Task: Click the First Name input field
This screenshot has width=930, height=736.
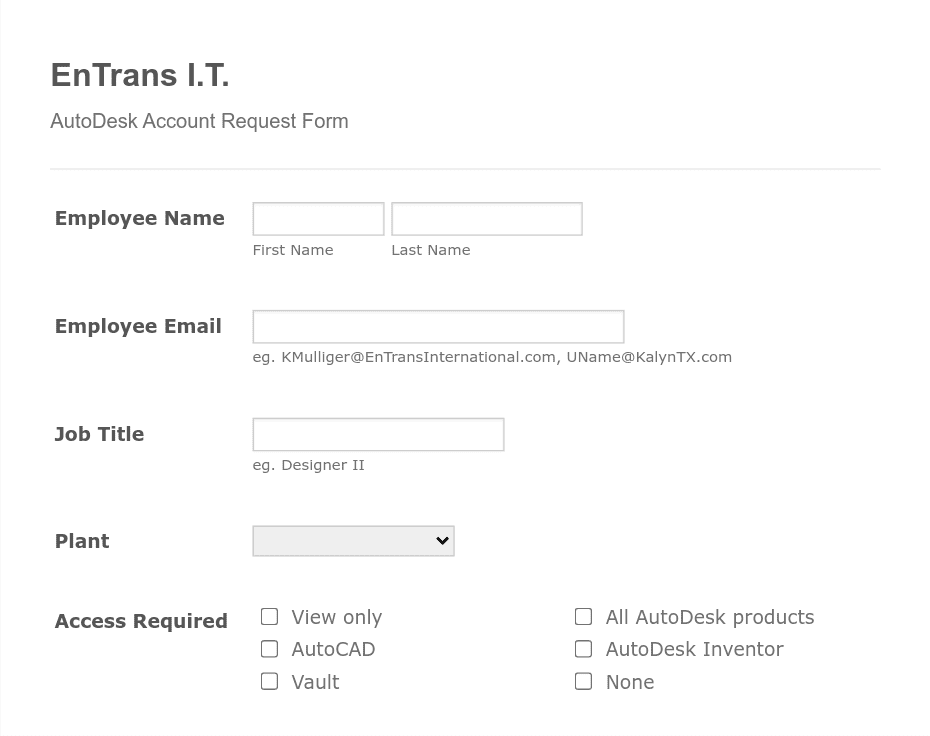Action: point(319,219)
